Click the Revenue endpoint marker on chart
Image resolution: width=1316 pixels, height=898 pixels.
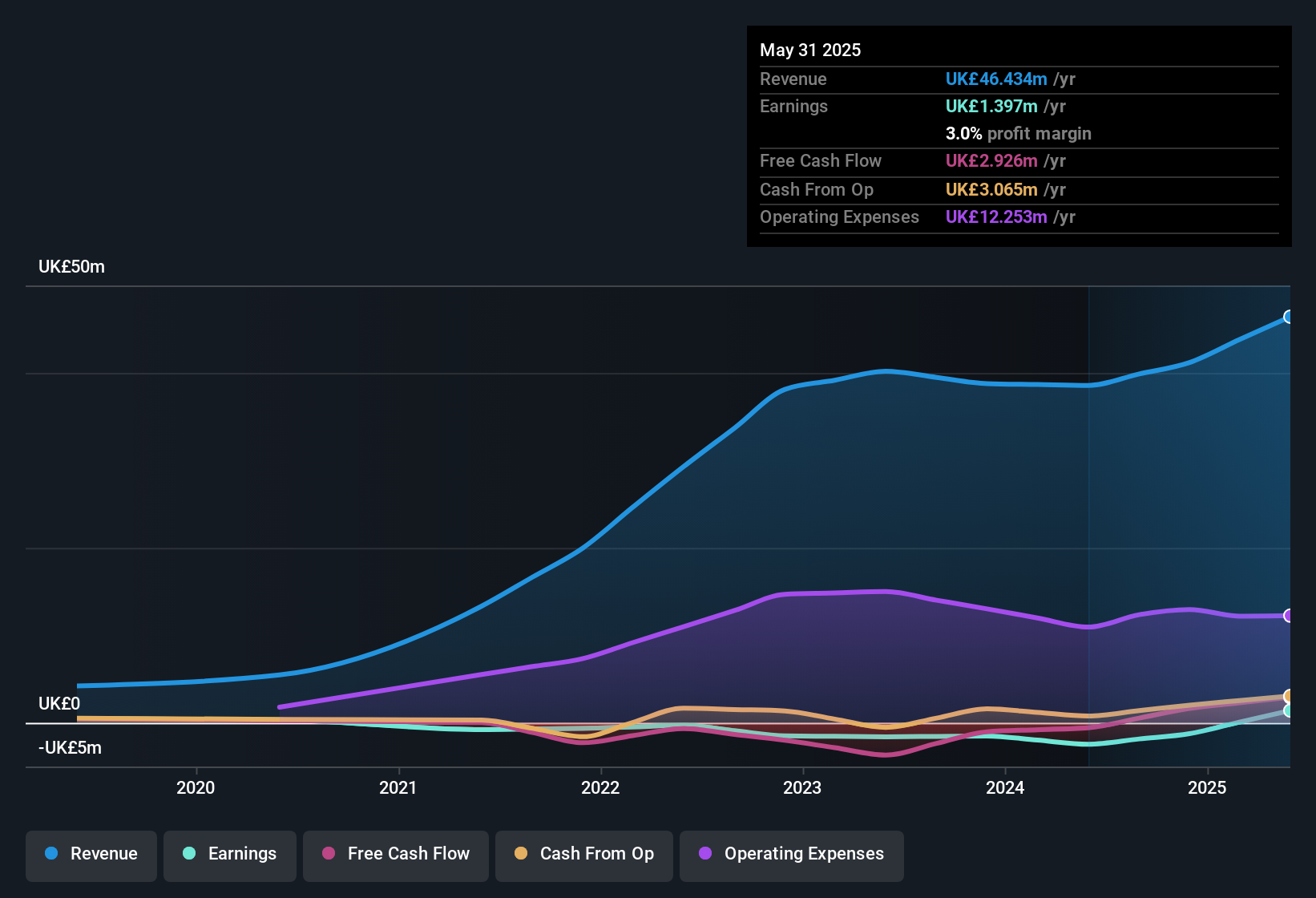(1289, 317)
